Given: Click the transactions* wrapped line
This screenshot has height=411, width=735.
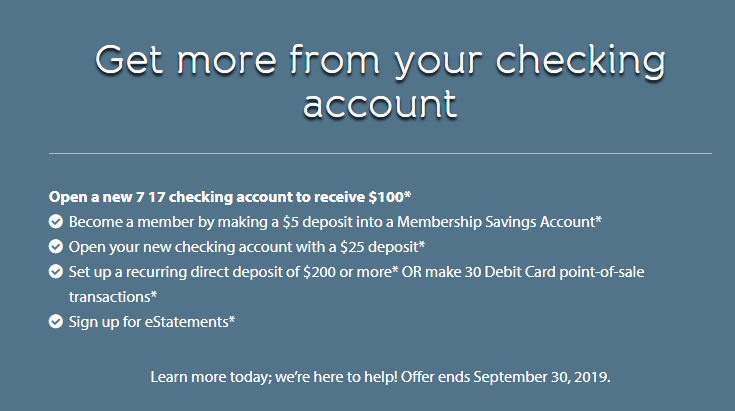Looking at the screenshot, I should tap(112, 297).
